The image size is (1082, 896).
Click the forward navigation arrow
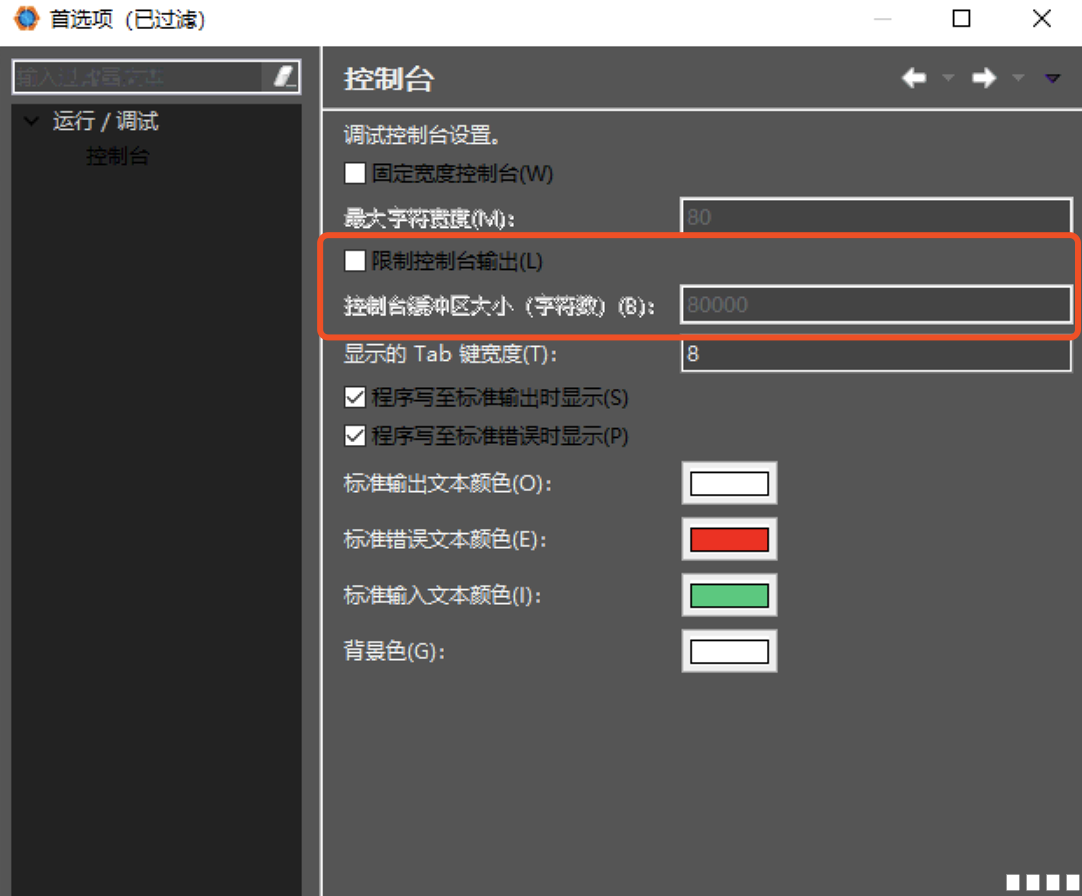(x=984, y=78)
